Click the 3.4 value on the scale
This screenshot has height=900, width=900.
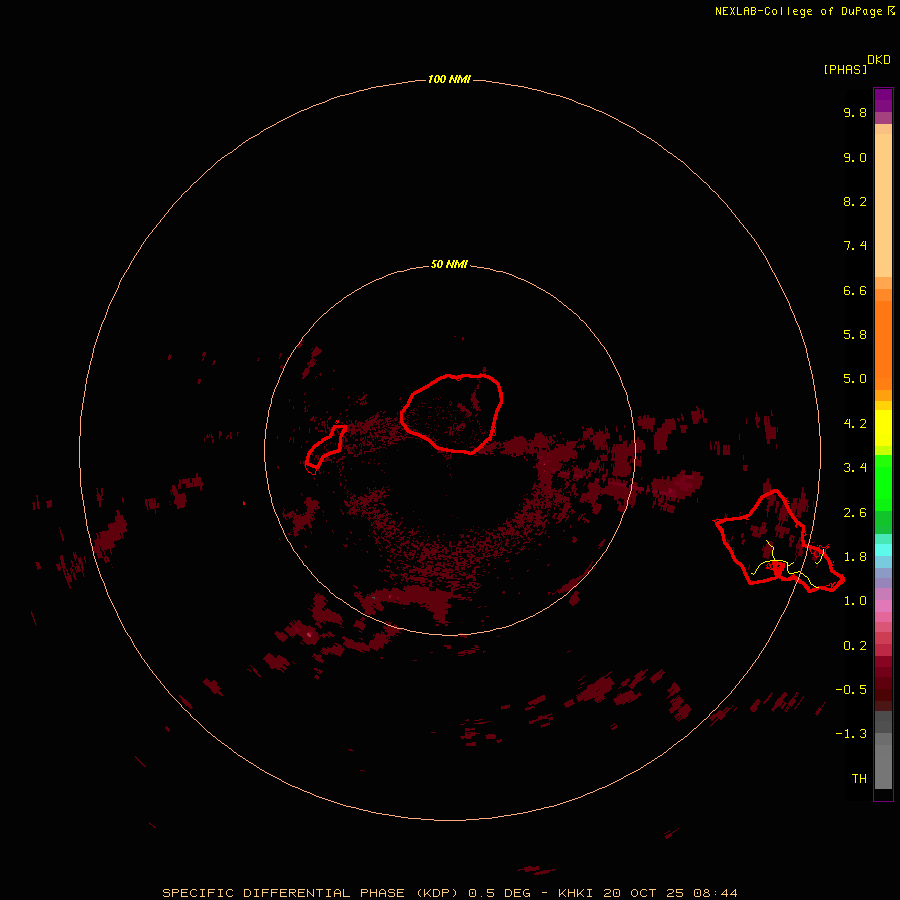pyautogui.click(x=855, y=468)
